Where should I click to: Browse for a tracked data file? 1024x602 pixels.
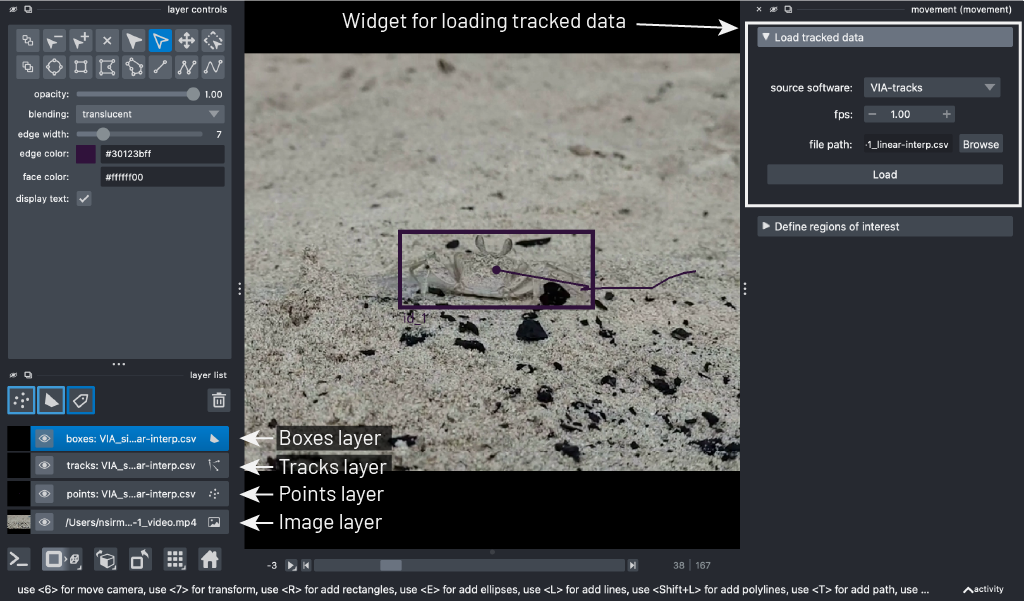click(980, 143)
